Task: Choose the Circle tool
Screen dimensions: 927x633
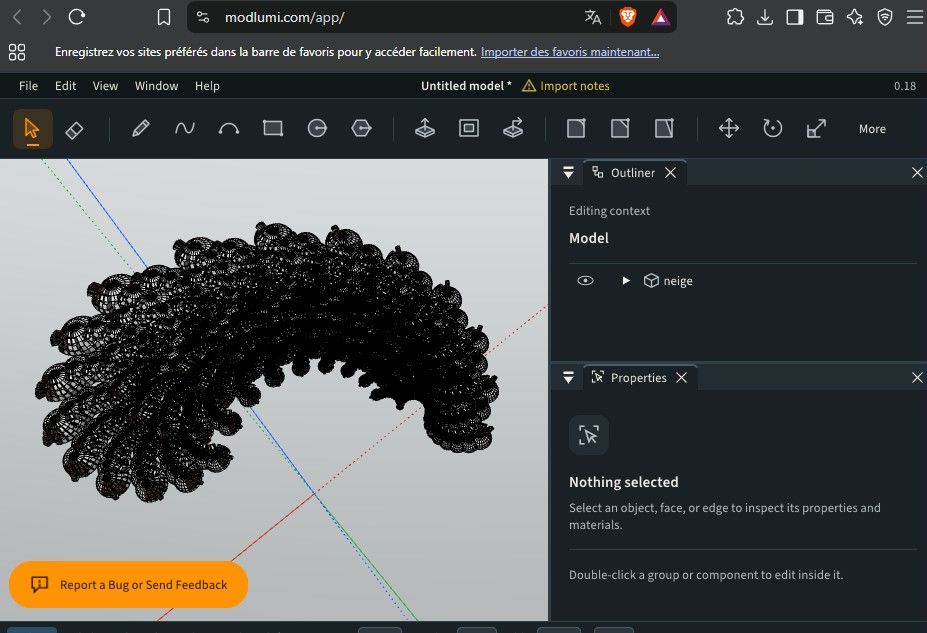Action: (317, 128)
